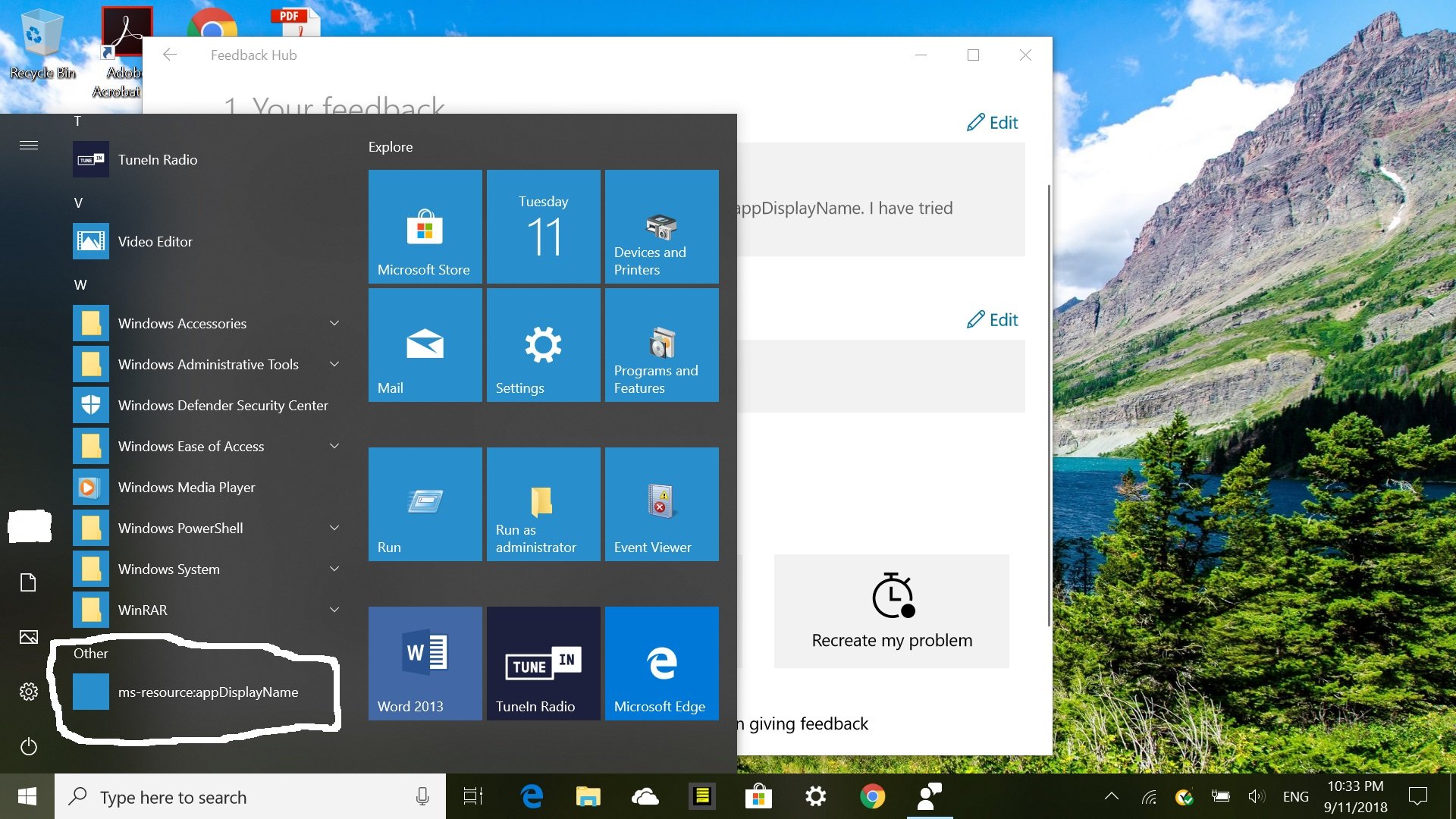
Task: Click the first Edit link in Feedback Hub
Action: 993,122
